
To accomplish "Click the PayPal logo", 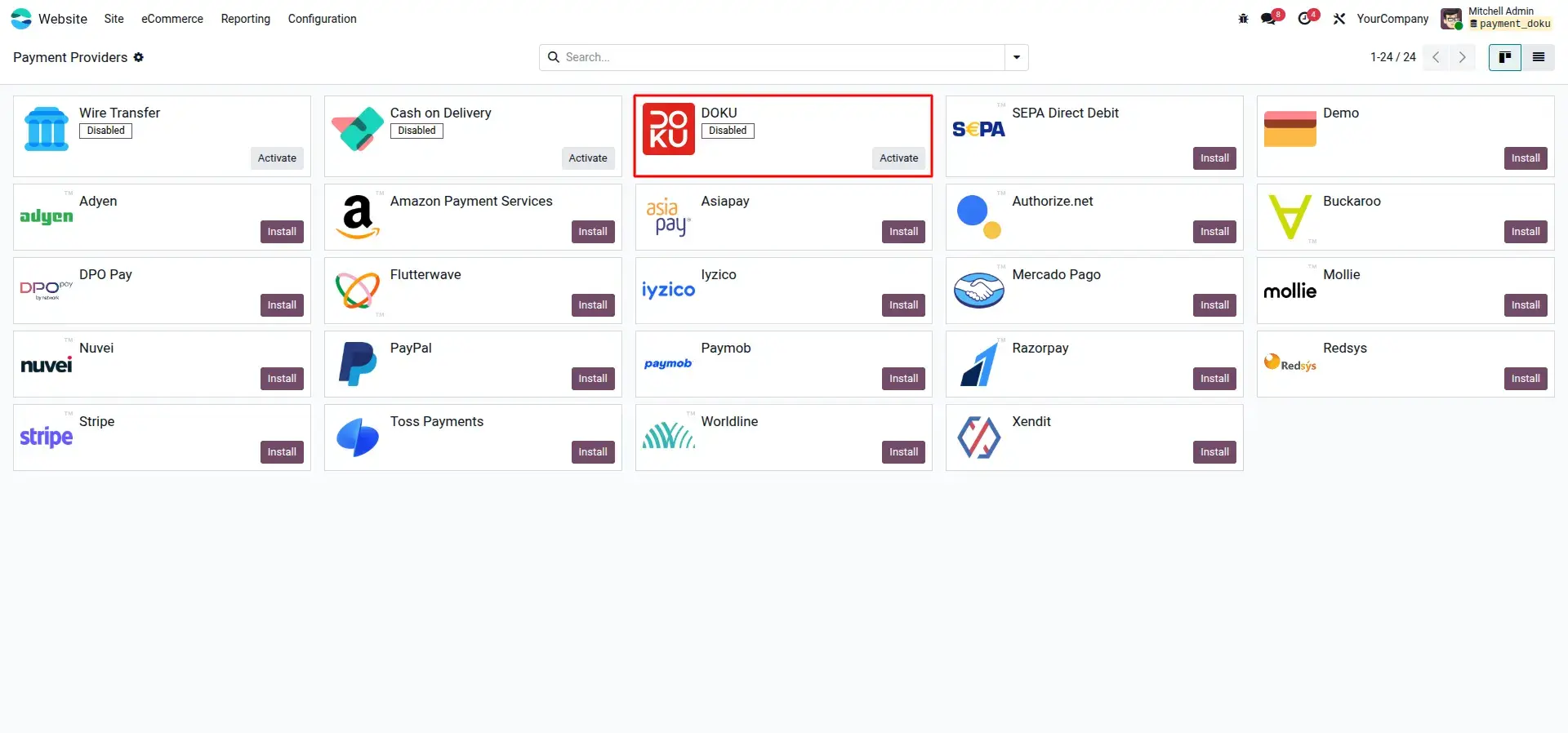I will point(358,363).
